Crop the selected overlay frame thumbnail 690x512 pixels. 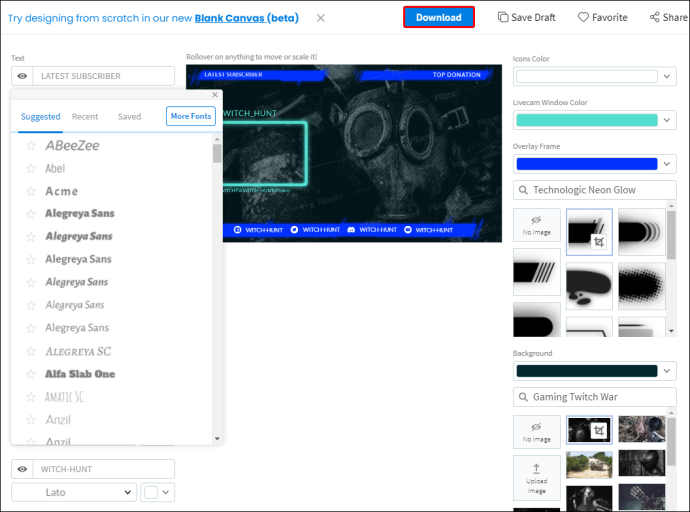(x=599, y=241)
